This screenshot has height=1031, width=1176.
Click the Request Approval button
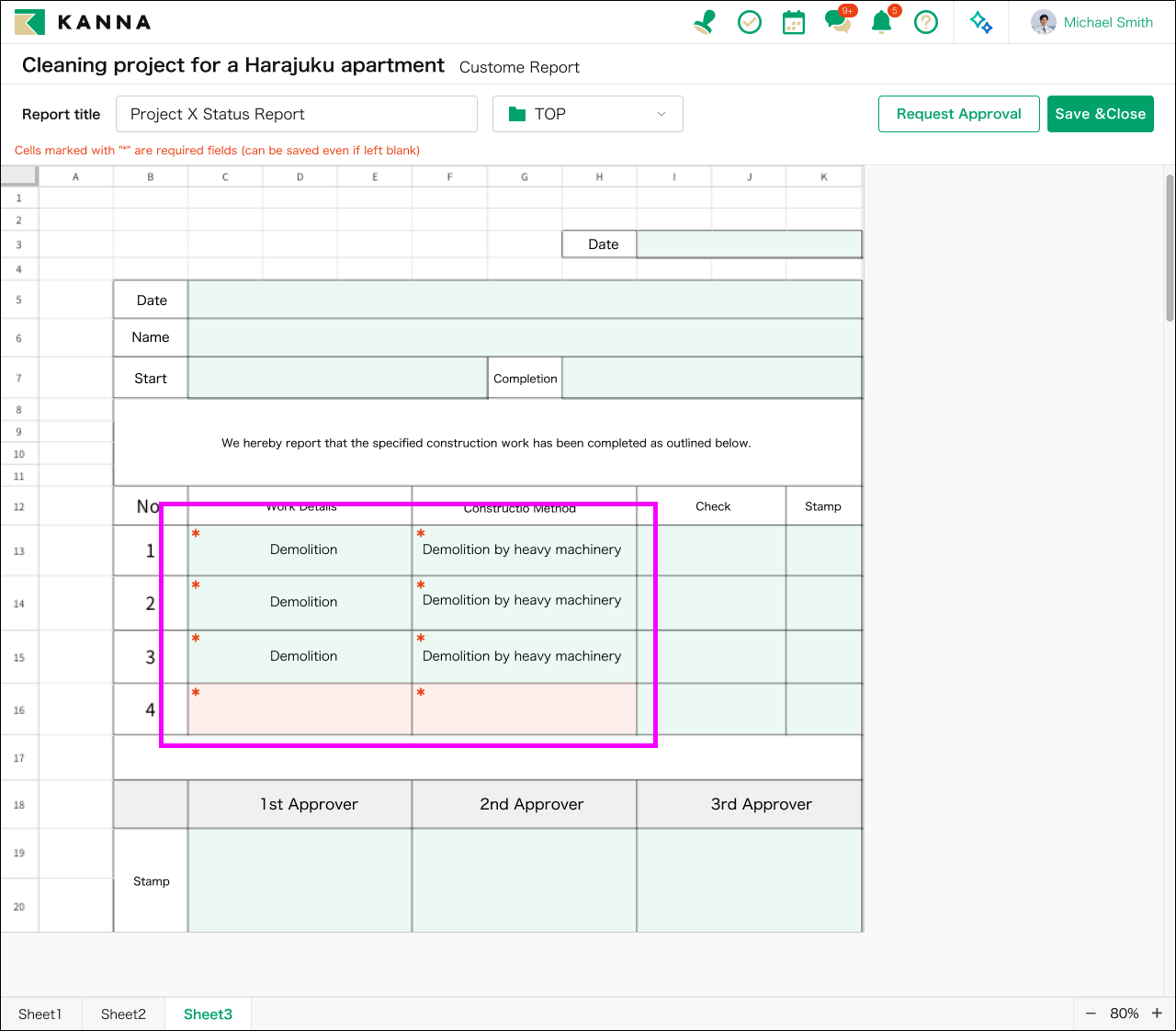pyautogui.click(x=958, y=114)
